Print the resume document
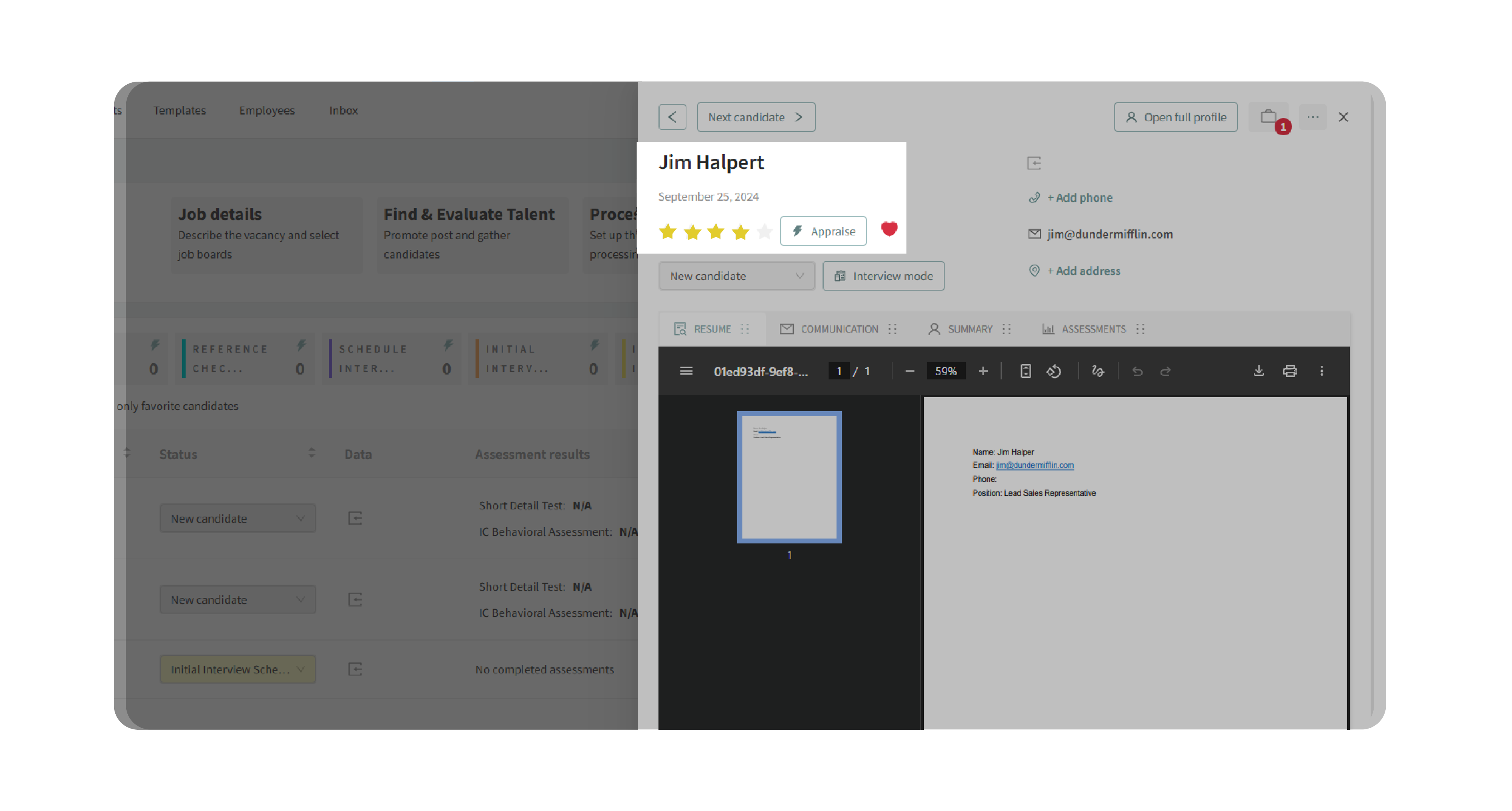Image resolution: width=1512 pixels, height=811 pixels. click(1289, 371)
